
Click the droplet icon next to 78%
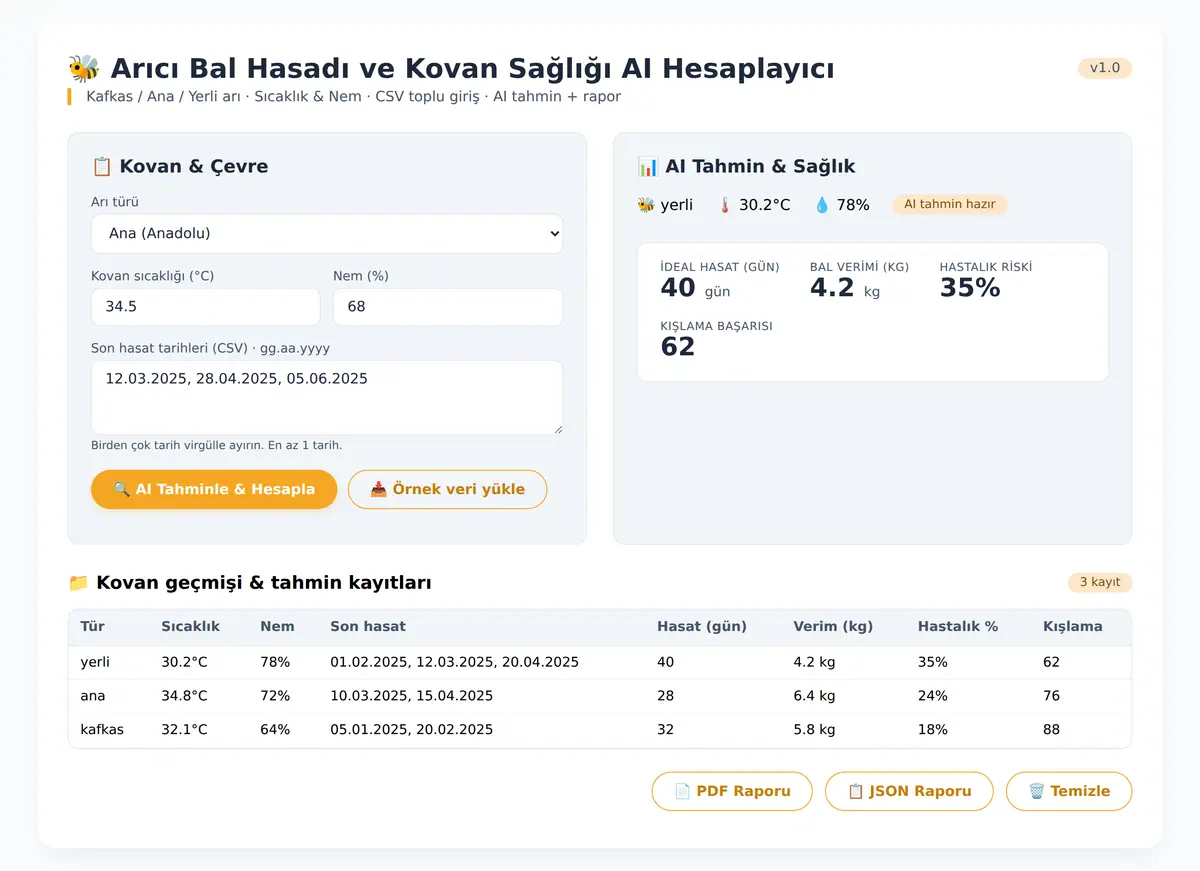tap(822, 204)
